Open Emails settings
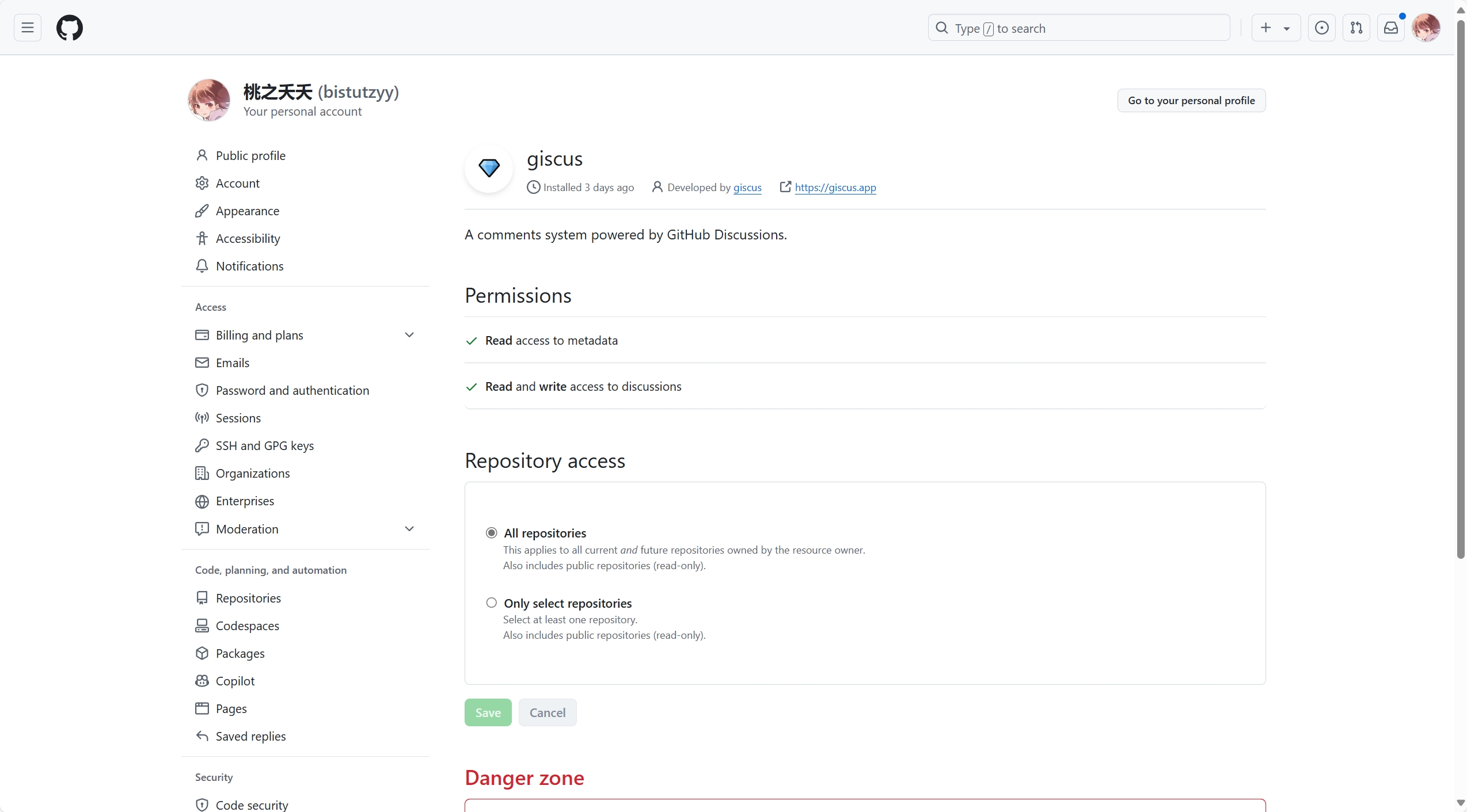1467x812 pixels. coord(305,363)
